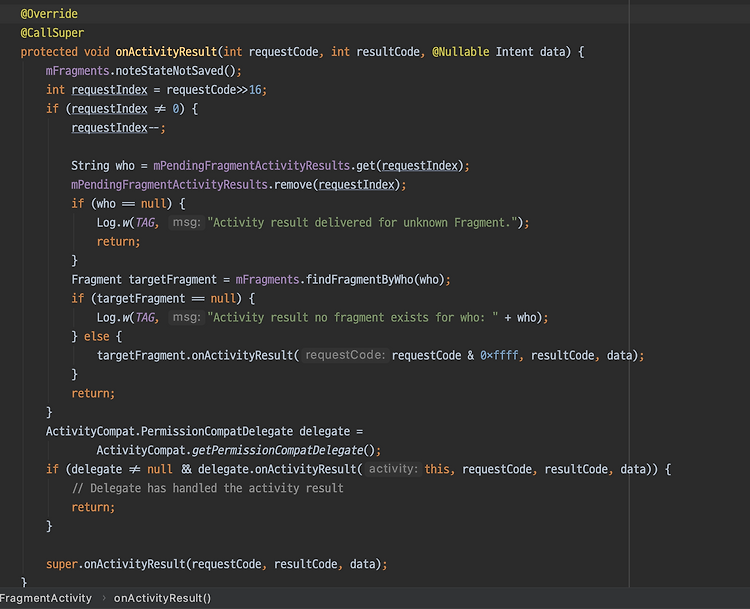Viewport: 750px width, 609px height.
Task: Click the super keyword
Action: (62, 564)
